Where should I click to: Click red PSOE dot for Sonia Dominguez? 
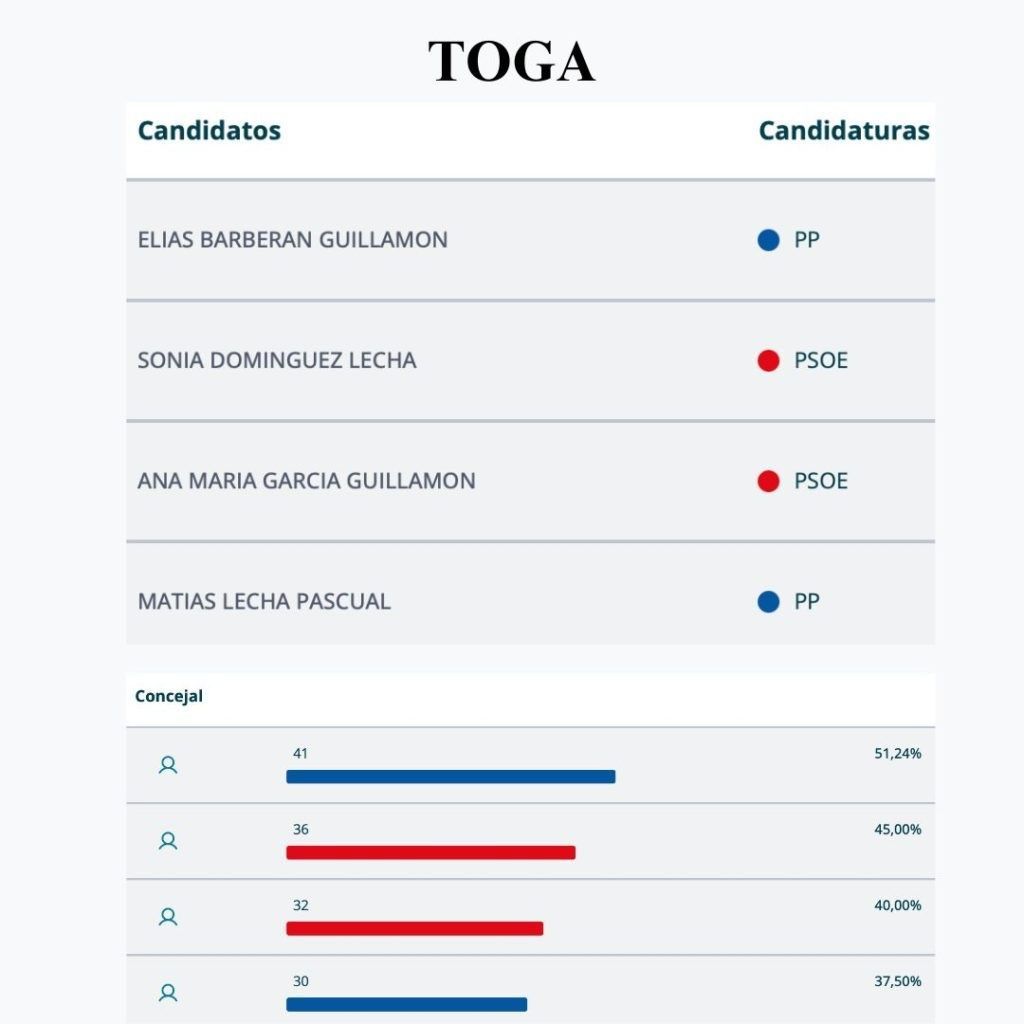(768, 361)
